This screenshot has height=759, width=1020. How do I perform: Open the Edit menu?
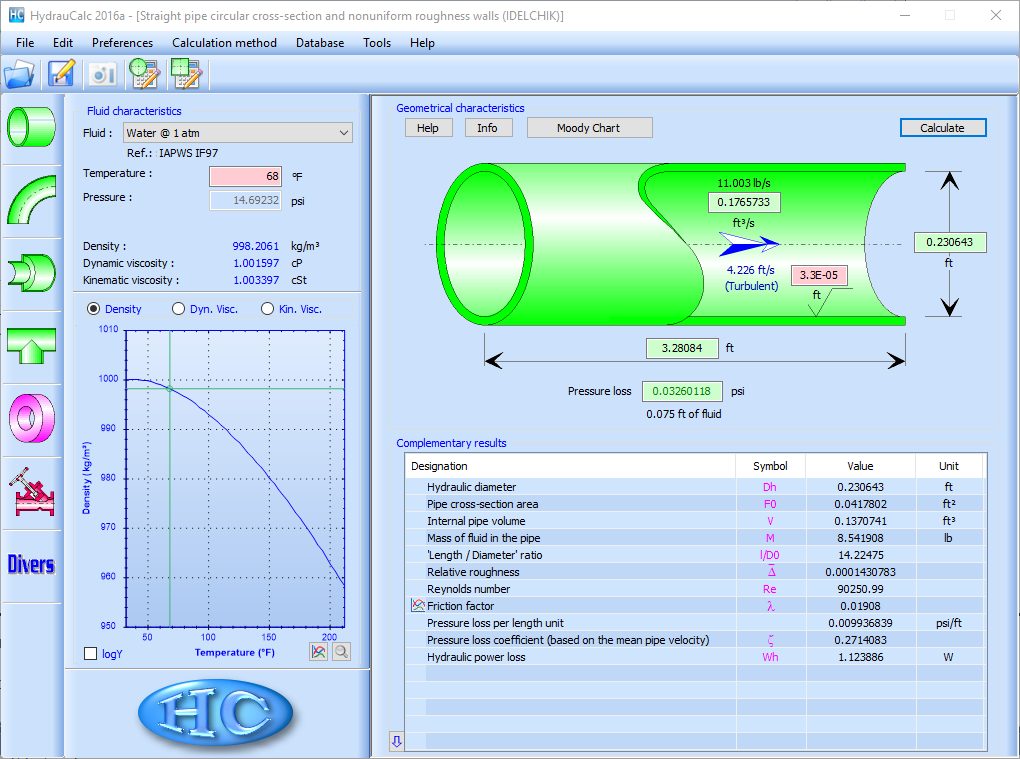tap(62, 43)
